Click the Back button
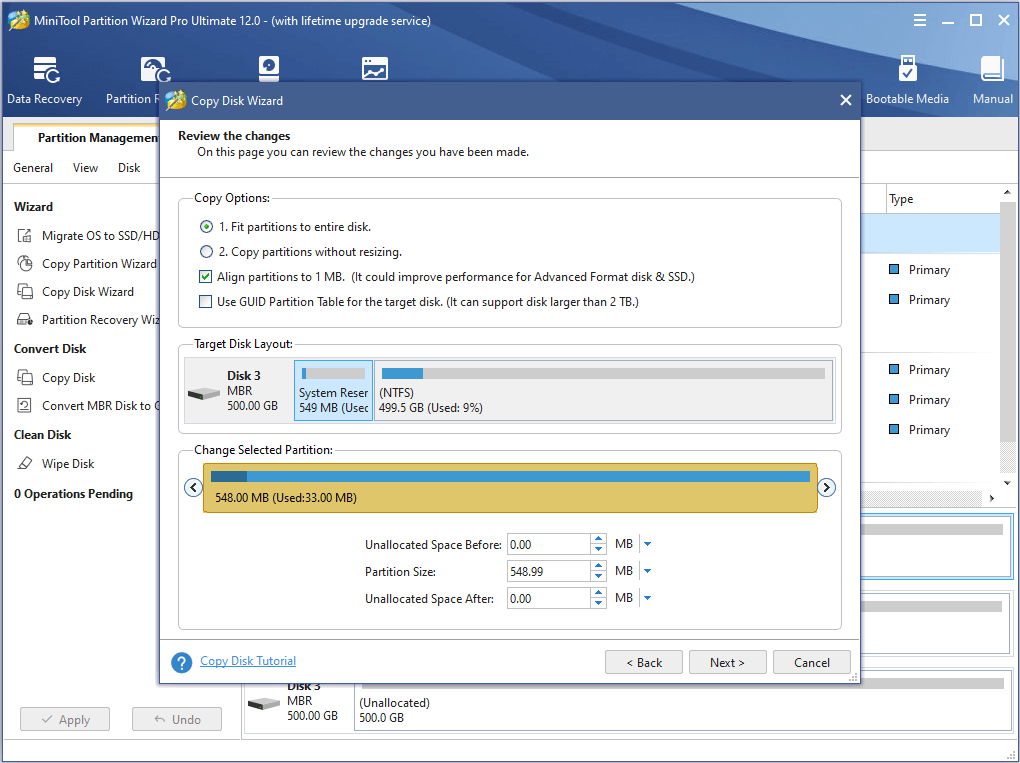Image resolution: width=1020 pixels, height=763 pixels. 643,662
